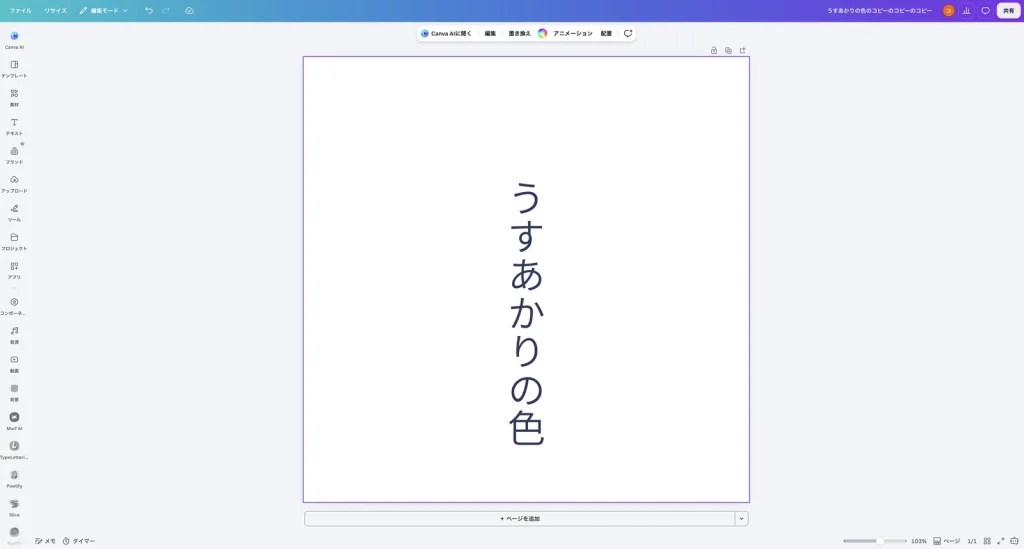Click 置き換え (Replace) in the floating toolbar

pos(520,33)
